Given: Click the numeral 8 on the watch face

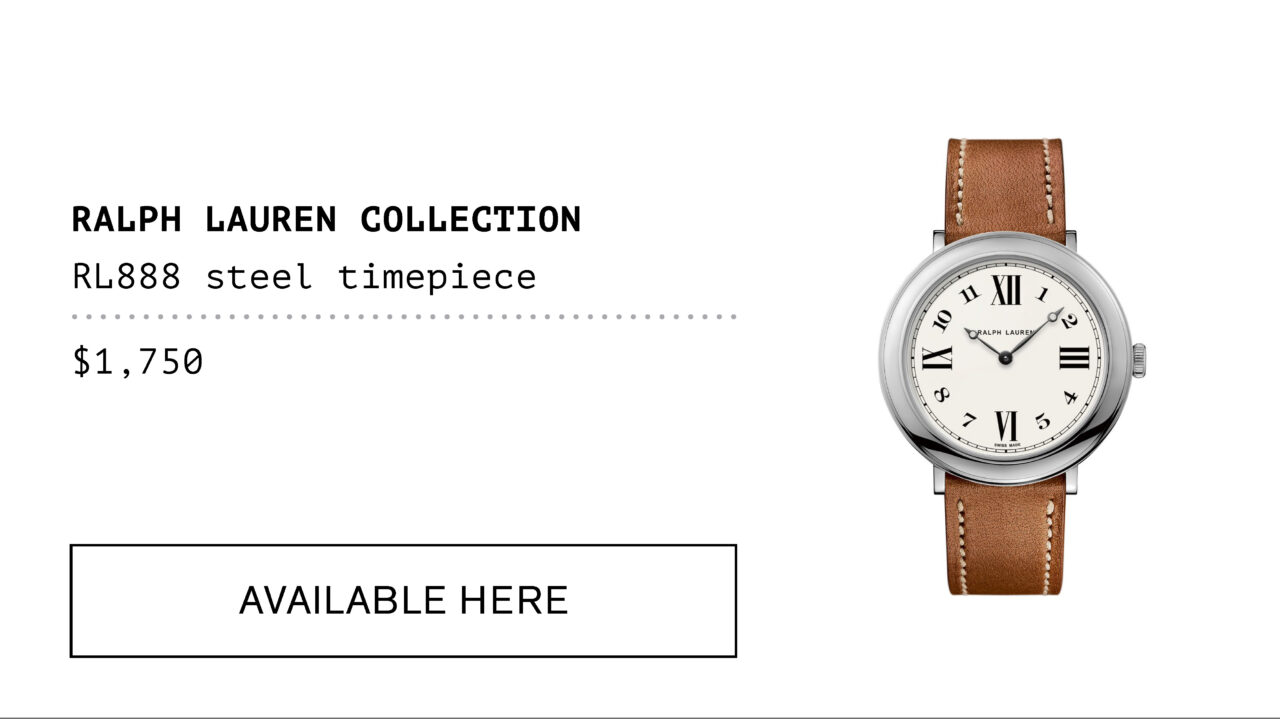Looking at the screenshot, I should [x=942, y=395].
